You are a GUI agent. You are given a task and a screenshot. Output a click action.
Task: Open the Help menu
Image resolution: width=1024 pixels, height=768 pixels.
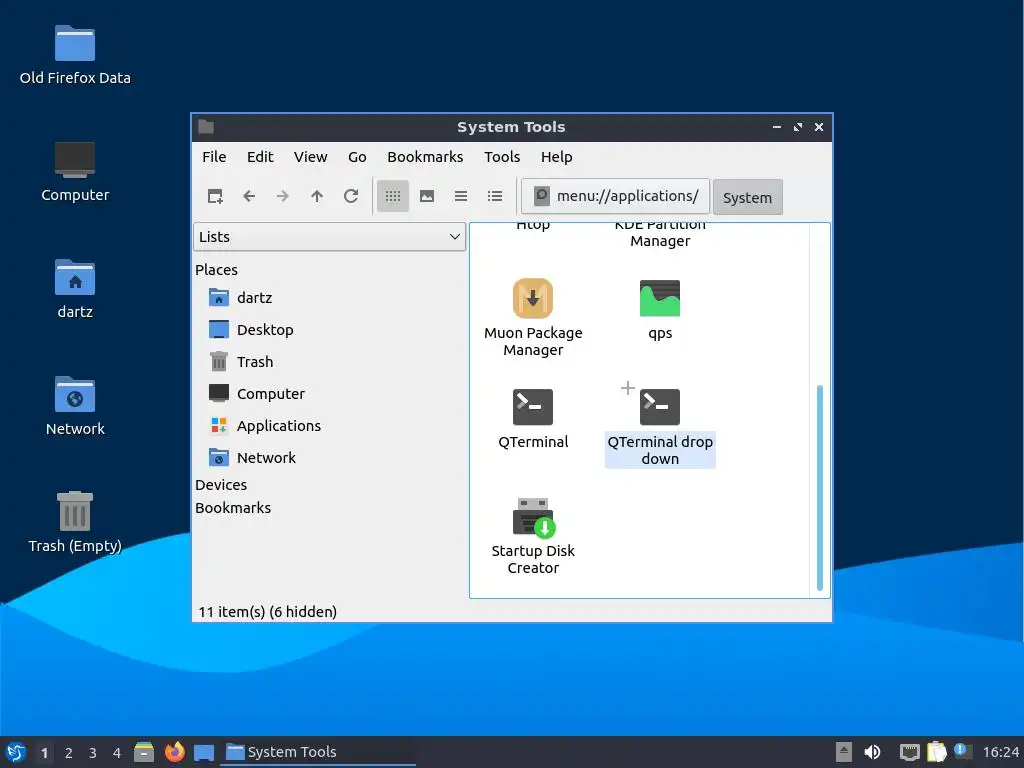(x=556, y=157)
